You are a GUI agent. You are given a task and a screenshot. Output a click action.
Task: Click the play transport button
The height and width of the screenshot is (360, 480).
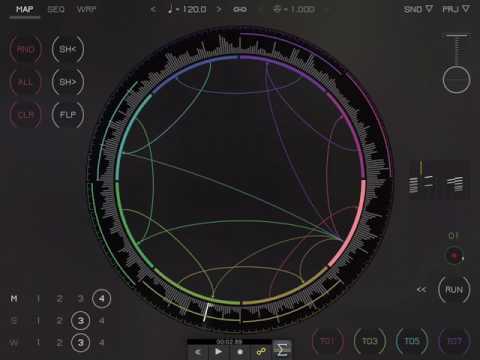click(x=218, y=352)
